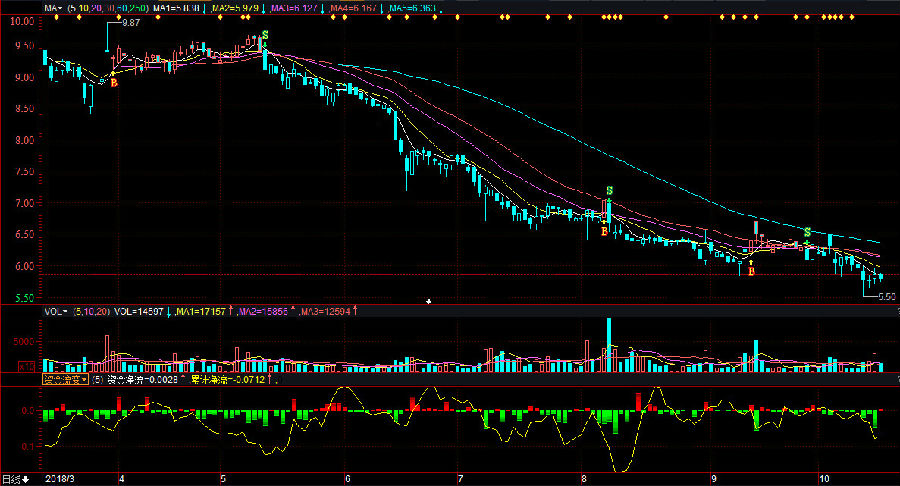The width and height of the screenshot is (900, 486).
Task: Click the green S sell marker in month 8
Action: coord(609,190)
